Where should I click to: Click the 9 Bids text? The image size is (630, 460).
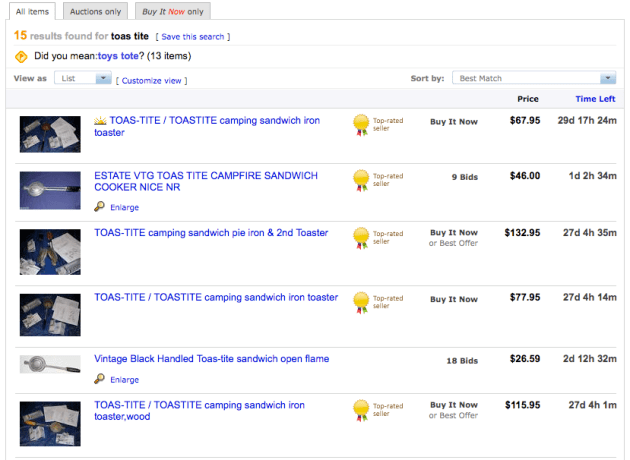(x=465, y=177)
